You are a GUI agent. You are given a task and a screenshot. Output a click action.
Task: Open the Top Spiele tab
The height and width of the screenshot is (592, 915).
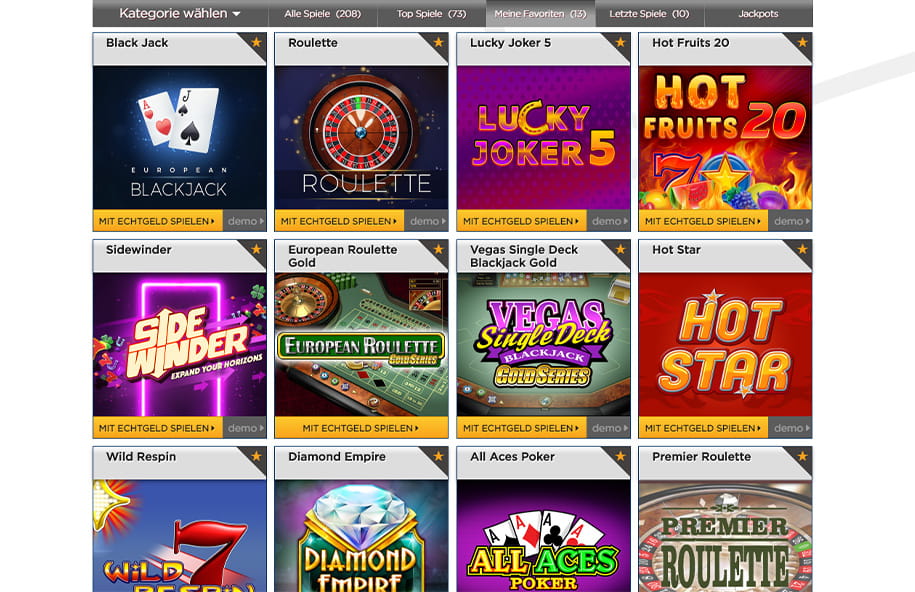click(431, 13)
